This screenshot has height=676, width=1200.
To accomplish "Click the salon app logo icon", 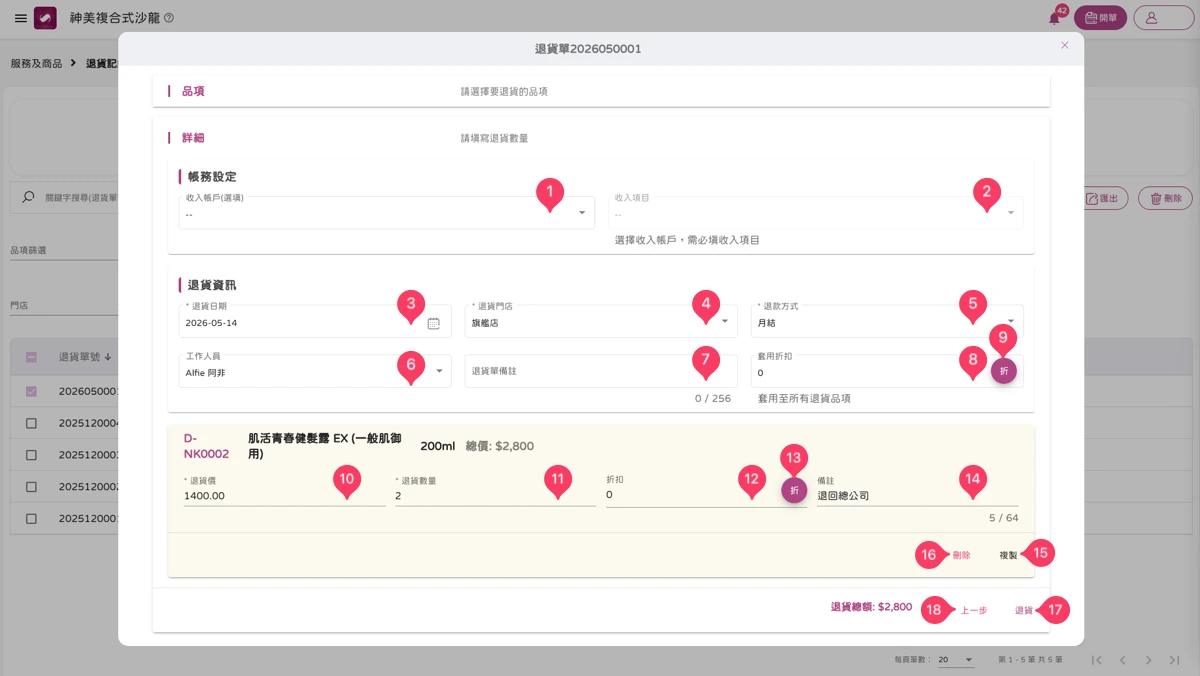I will 45,18.
